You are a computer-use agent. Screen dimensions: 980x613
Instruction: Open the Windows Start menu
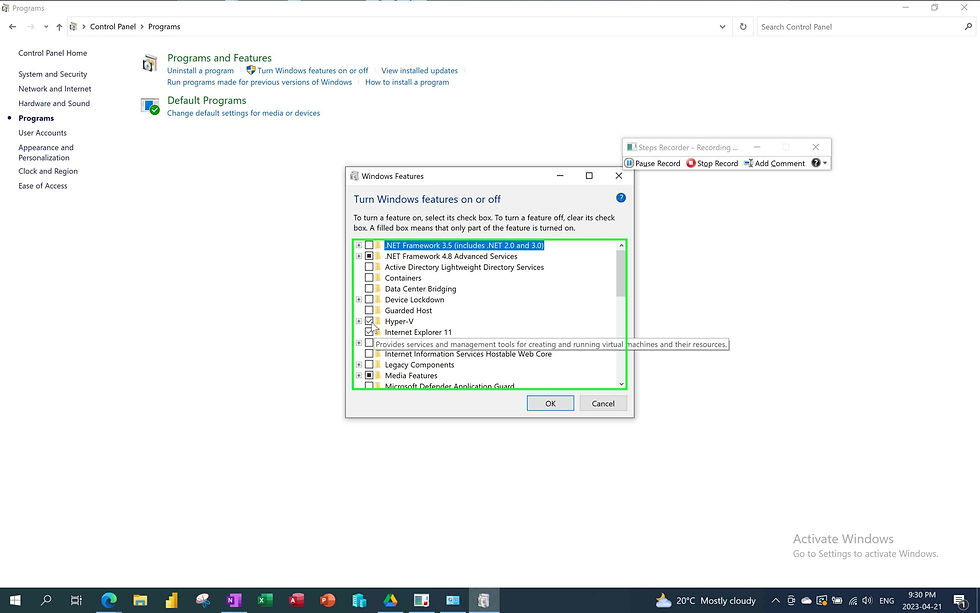click(x=15, y=601)
